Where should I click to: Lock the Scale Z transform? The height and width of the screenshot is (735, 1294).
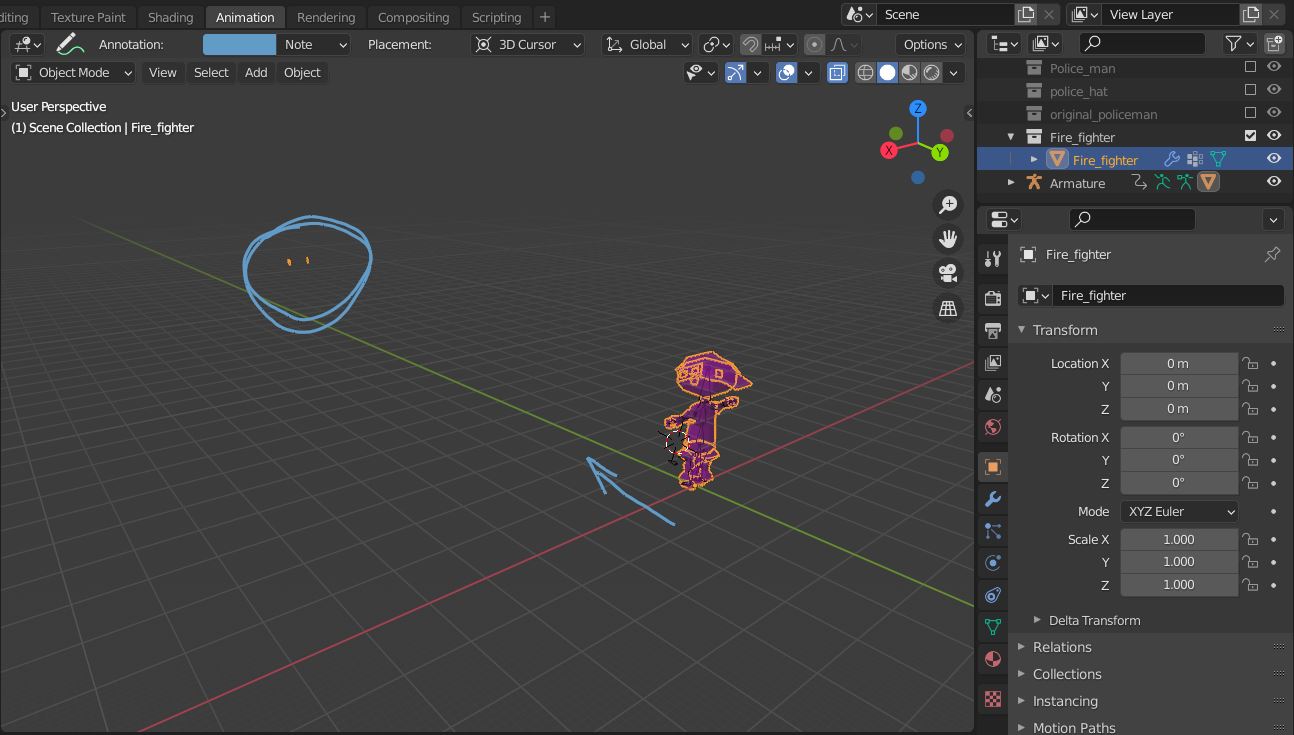click(x=1250, y=585)
